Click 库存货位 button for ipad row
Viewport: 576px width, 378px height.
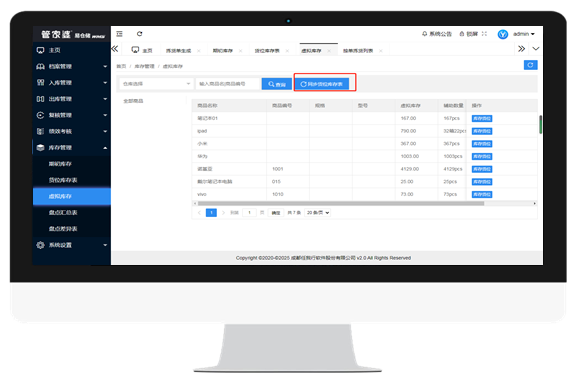[x=482, y=131]
